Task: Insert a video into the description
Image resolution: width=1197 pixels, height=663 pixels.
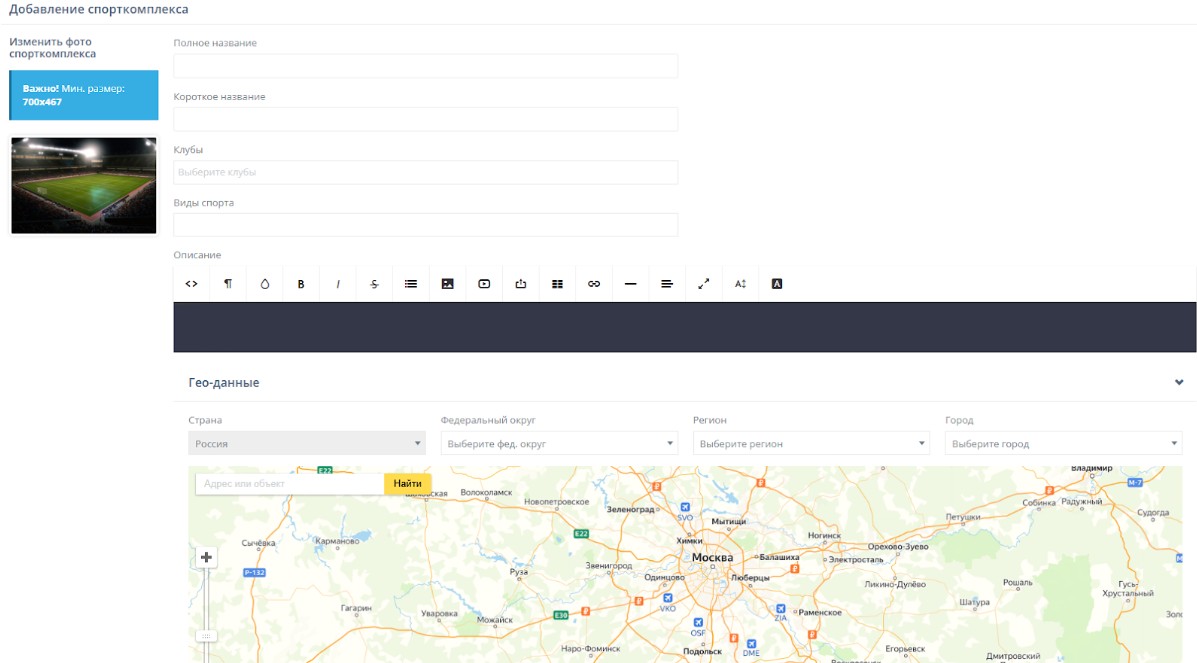Action: (484, 284)
